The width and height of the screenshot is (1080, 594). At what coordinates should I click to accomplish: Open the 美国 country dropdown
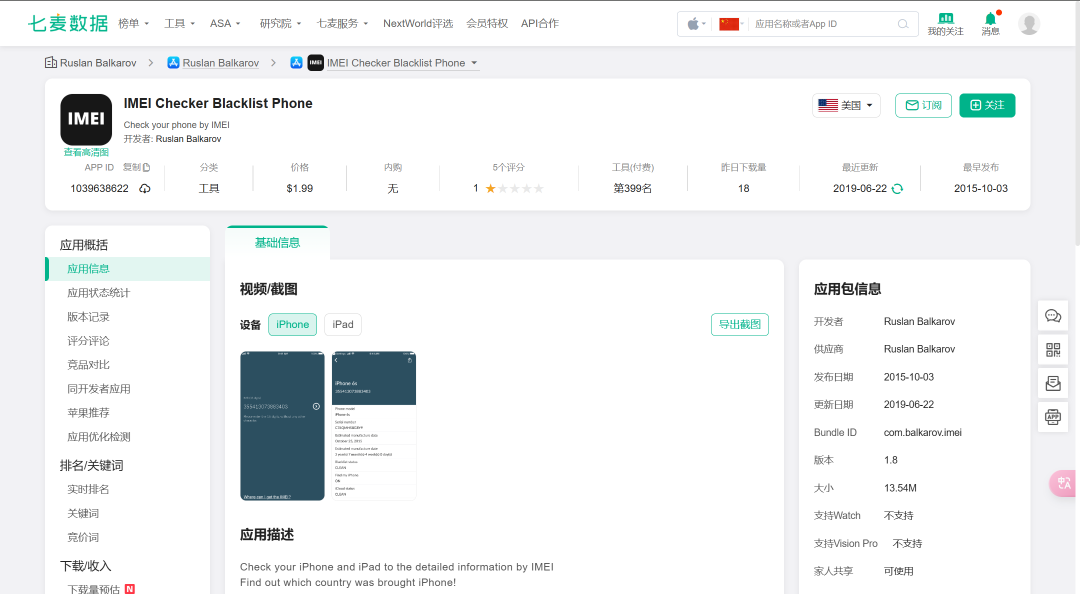pos(847,105)
